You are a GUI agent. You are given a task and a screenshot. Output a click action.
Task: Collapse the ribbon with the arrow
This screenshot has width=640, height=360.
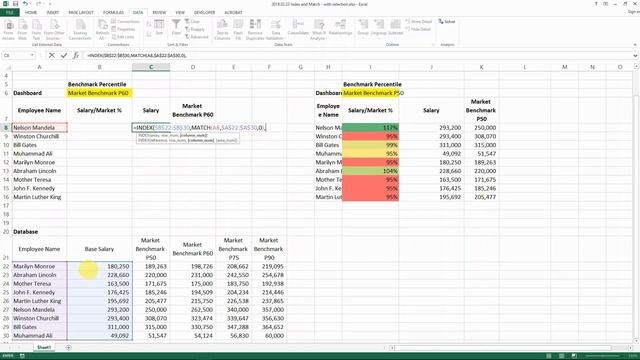click(x=635, y=44)
